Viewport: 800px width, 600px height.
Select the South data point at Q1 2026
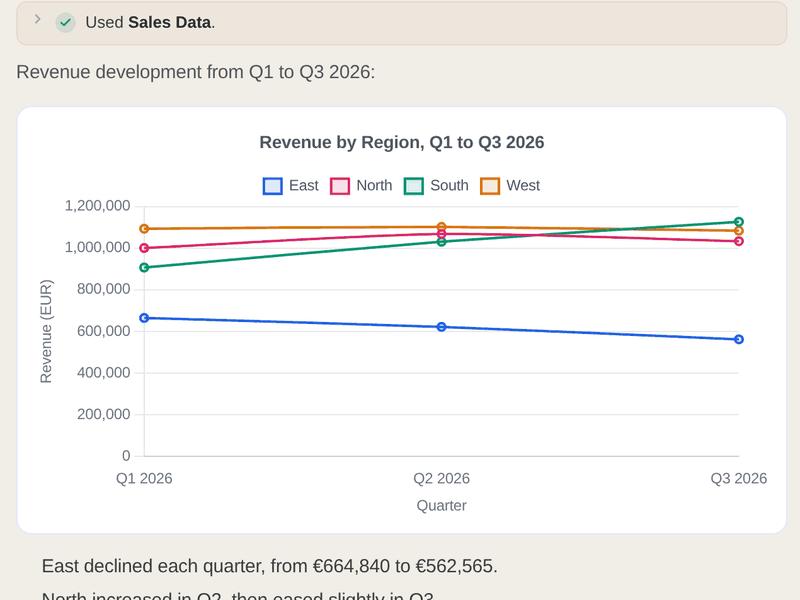point(144,267)
